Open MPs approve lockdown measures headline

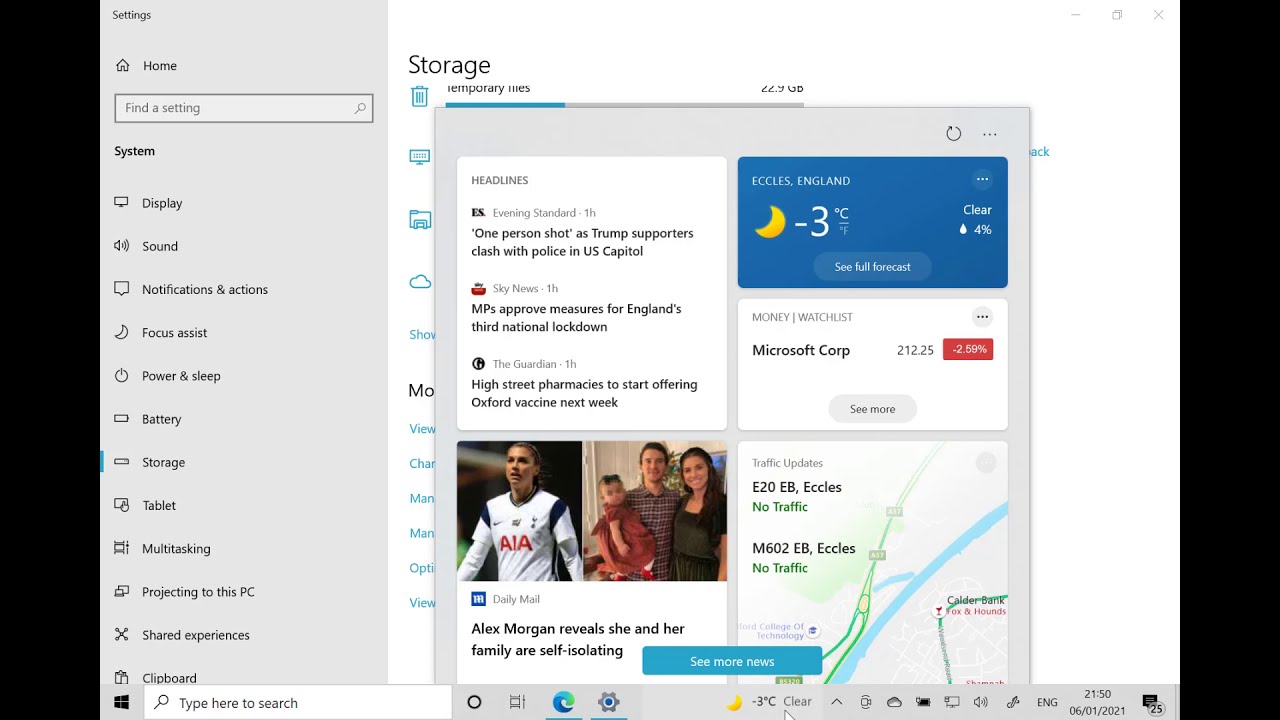pyautogui.click(x=576, y=318)
